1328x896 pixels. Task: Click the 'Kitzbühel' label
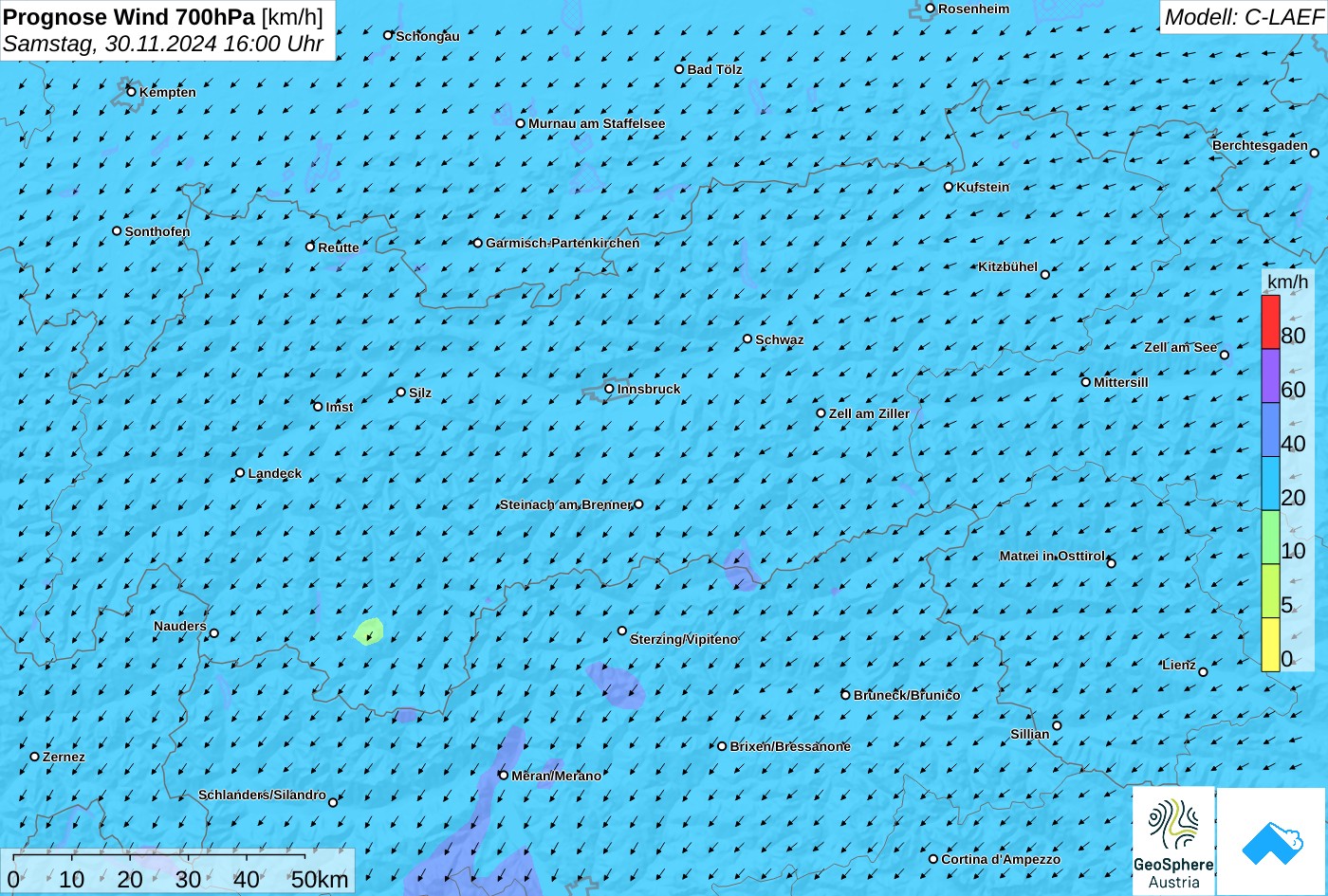[1008, 267]
